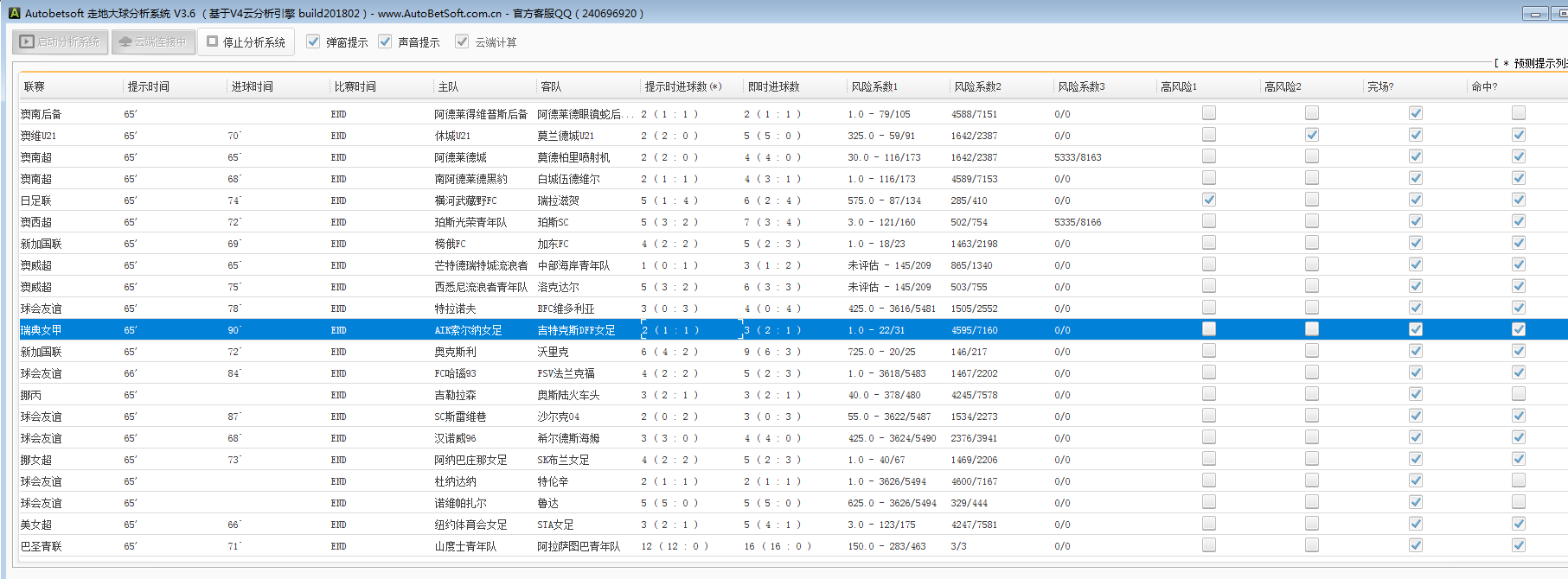Sort by the 联赛 column header
The width and height of the screenshot is (1568, 579).
[x=35, y=86]
